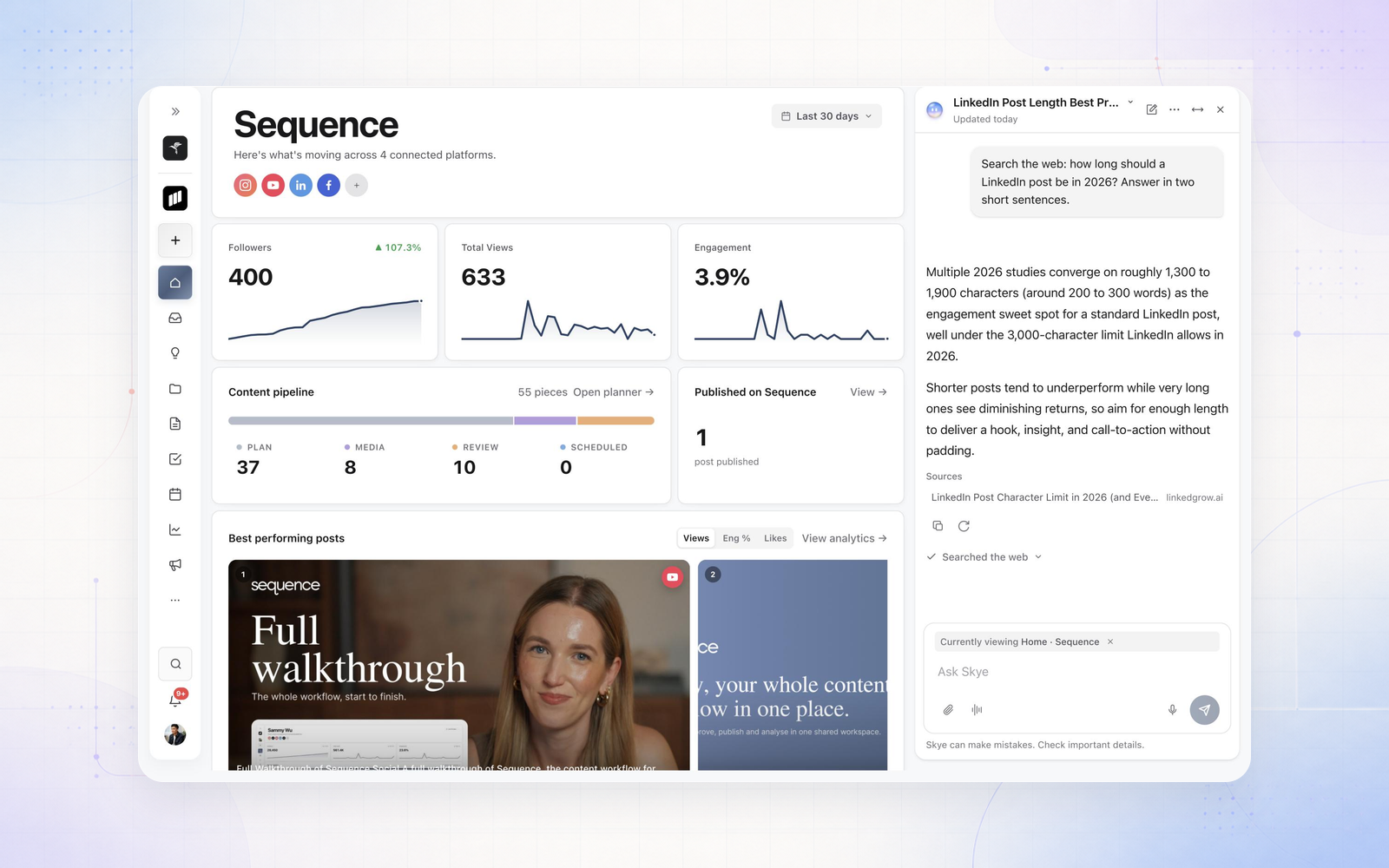
Task: Click the plus create button in sidebar
Action: (x=175, y=240)
